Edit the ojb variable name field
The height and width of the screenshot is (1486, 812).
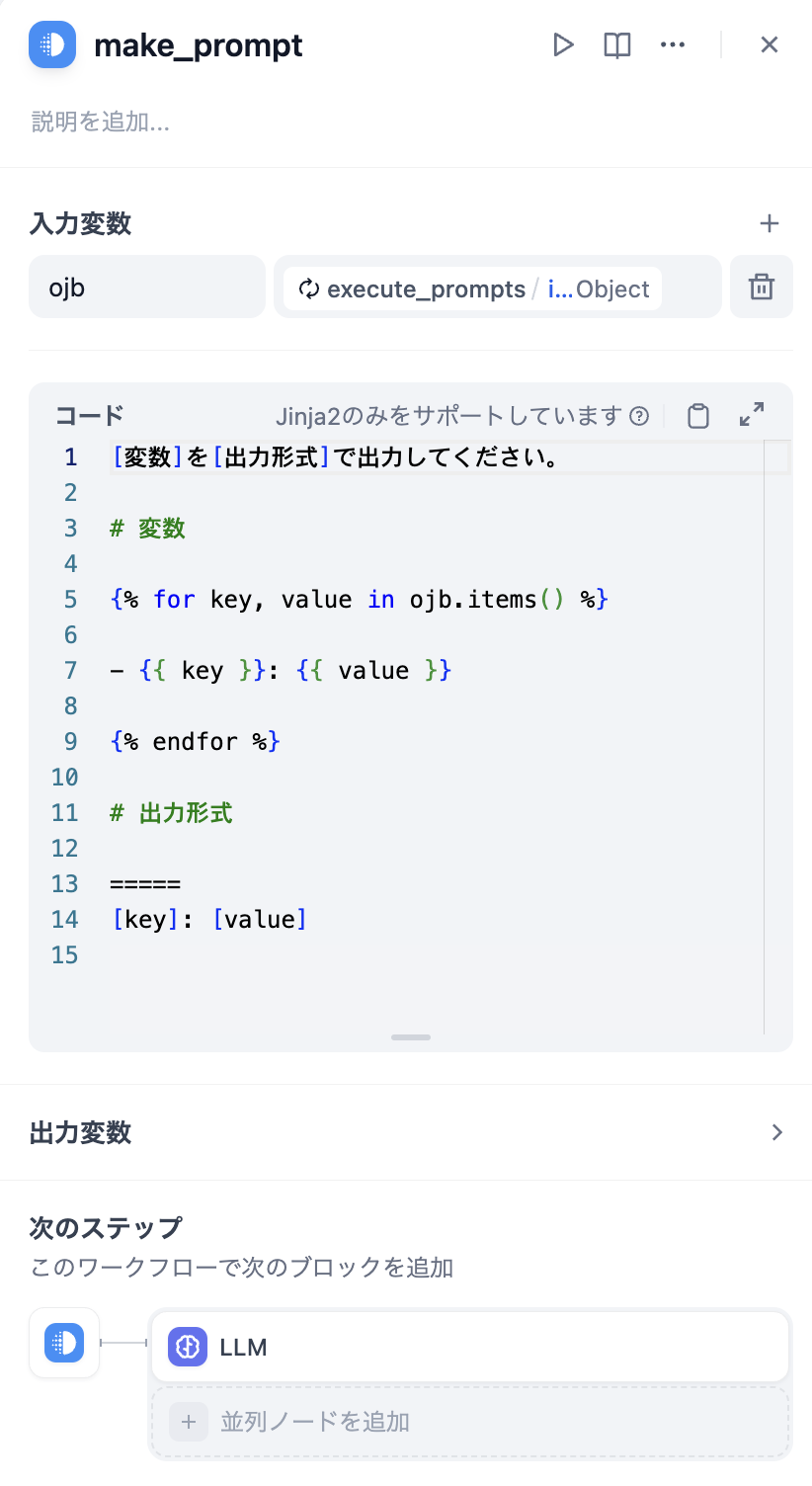point(146,288)
